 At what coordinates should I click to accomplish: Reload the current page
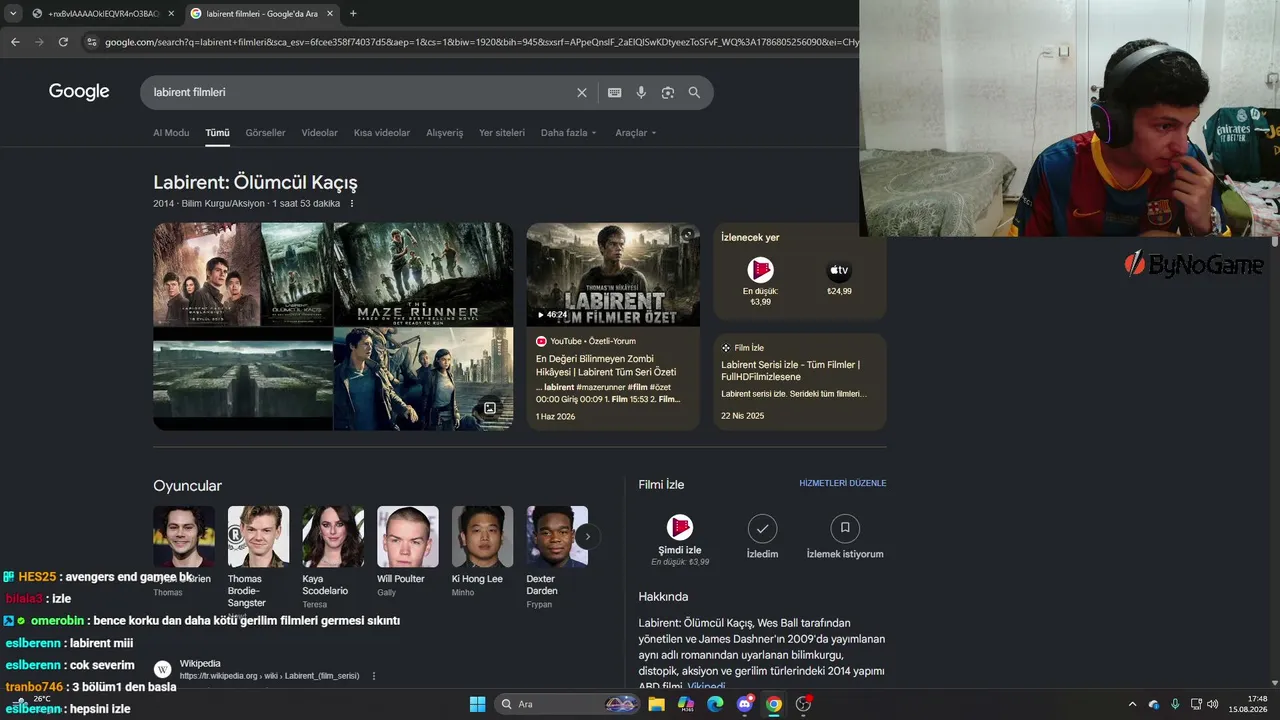pos(63,42)
